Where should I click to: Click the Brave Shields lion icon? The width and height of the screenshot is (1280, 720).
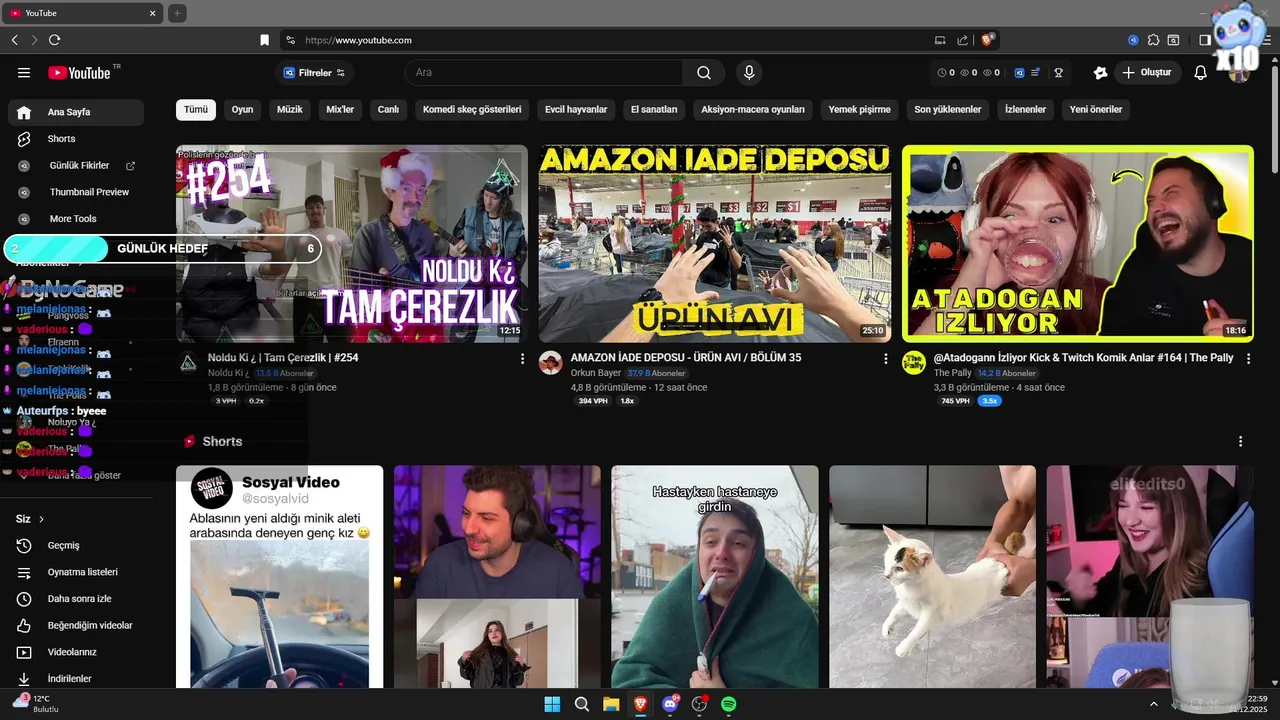pos(988,40)
